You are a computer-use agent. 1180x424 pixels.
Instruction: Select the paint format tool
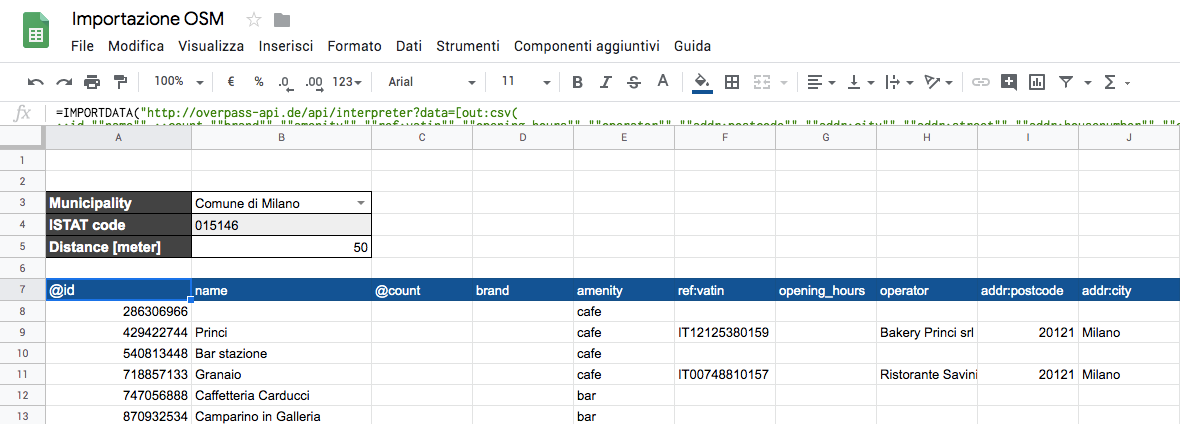[121, 82]
